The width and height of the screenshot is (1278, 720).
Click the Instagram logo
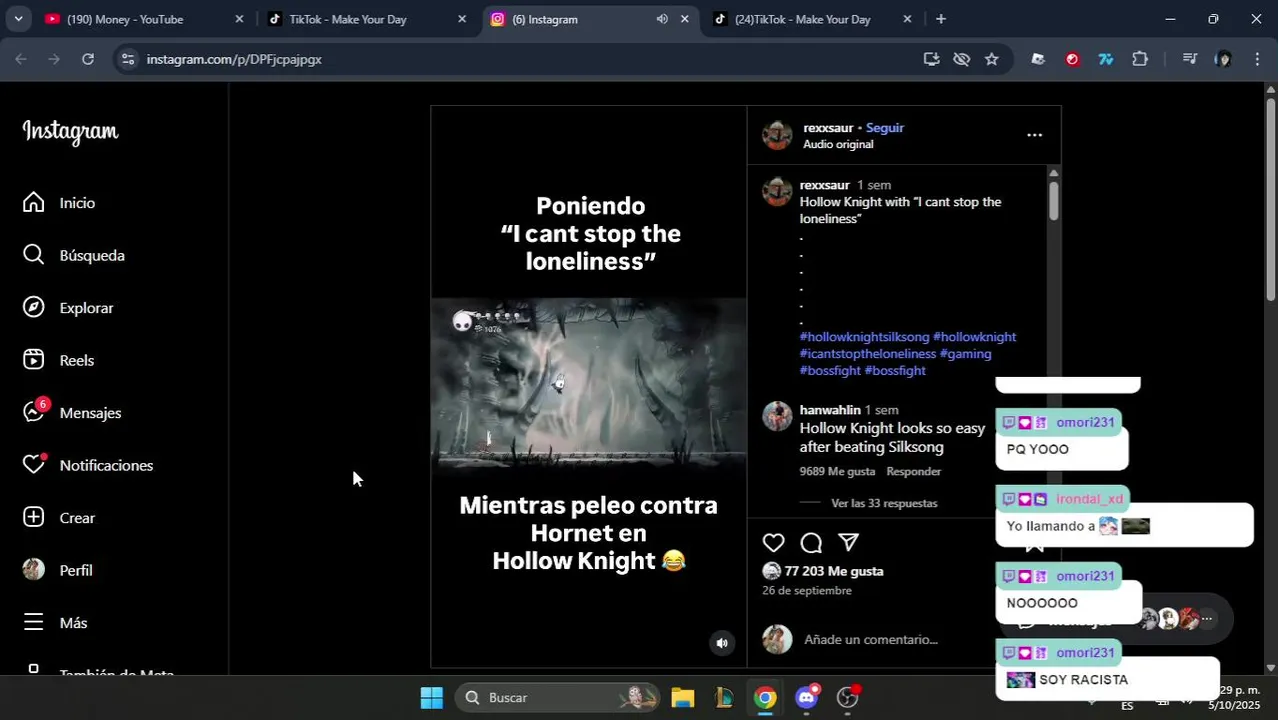70,131
